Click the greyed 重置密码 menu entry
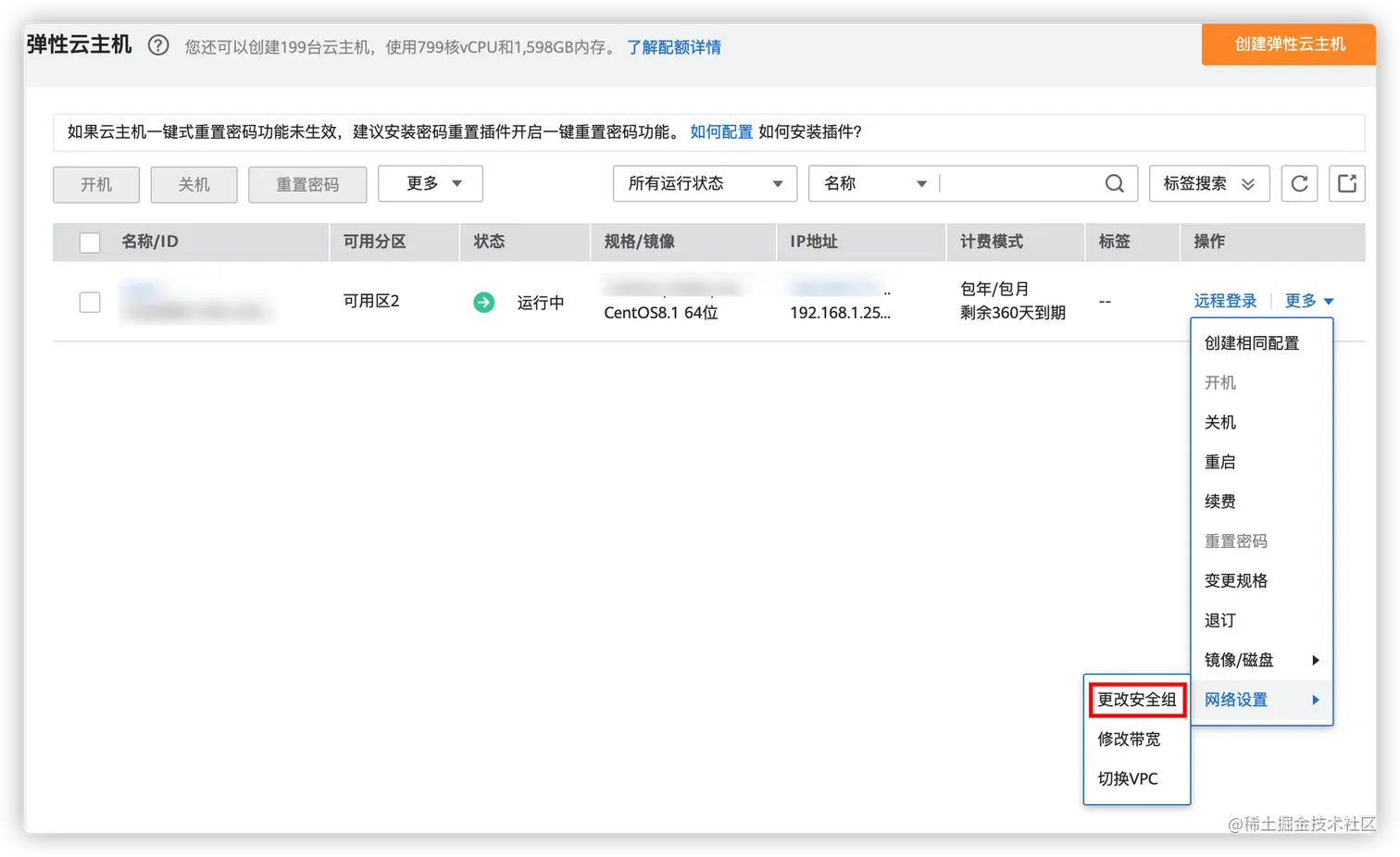Viewport: 1400px width, 857px height. pos(1236,540)
